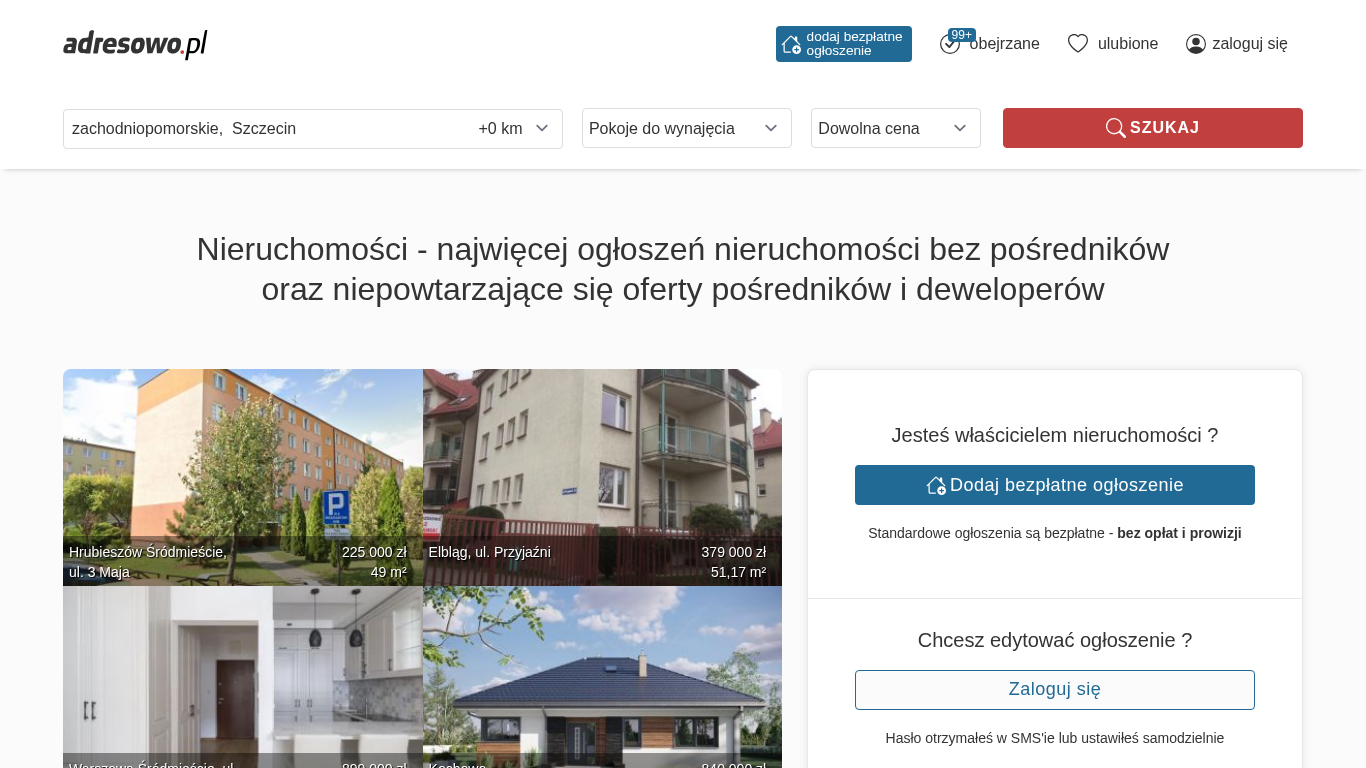The height and width of the screenshot is (768, 1366).
Task: Click the zaloguj się header link
Action: click(1249, 44)
